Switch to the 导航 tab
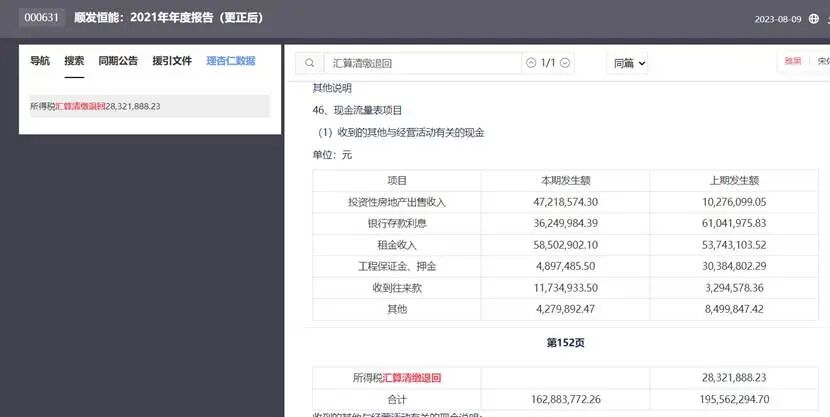The width and height of the screenshot is (830, 417). (40, 61)
